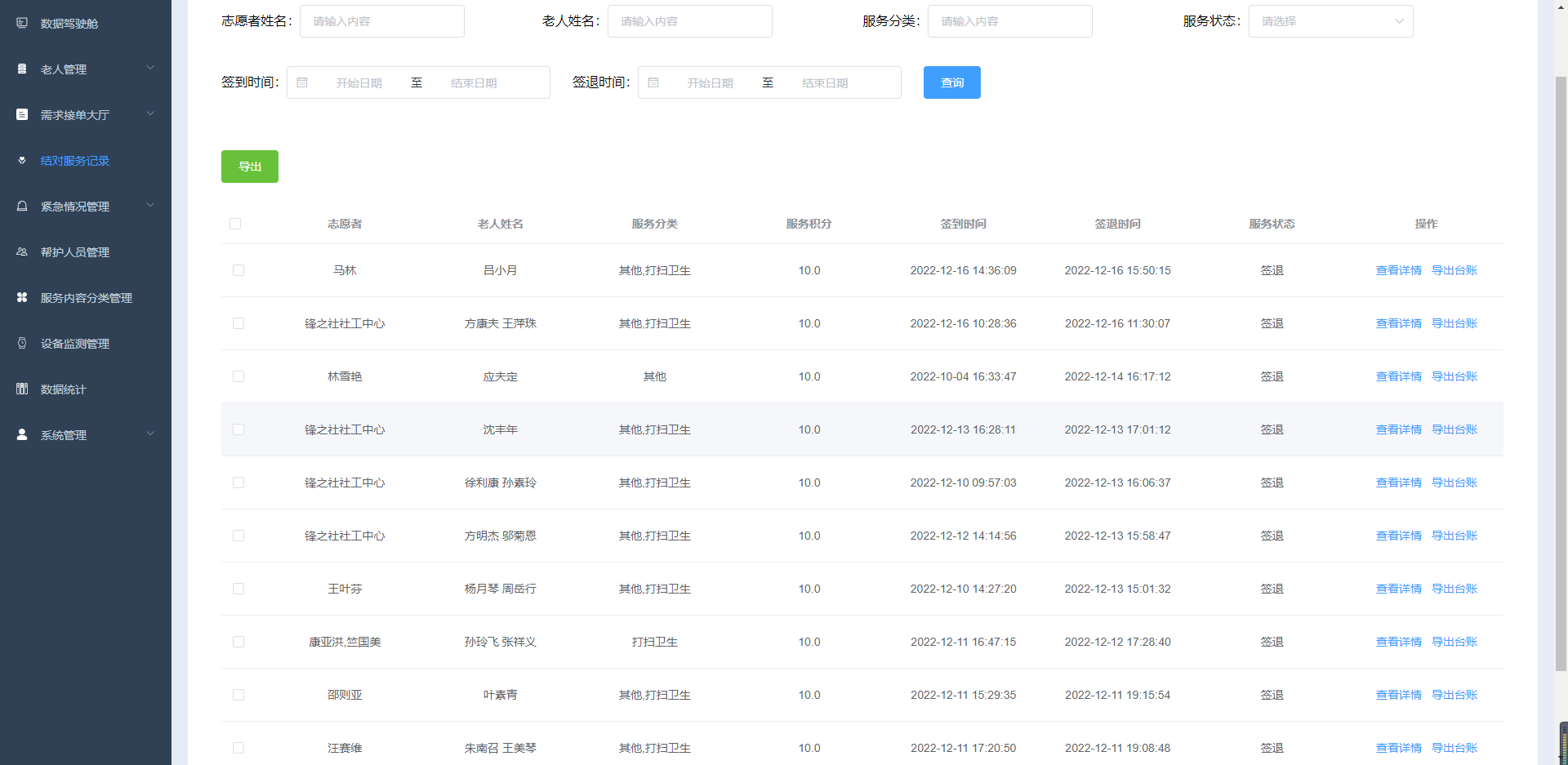Export ledger for 方明杰 邬菊恩 record
This screenshot has width=1568, height=765.
tap(1454, 536)
